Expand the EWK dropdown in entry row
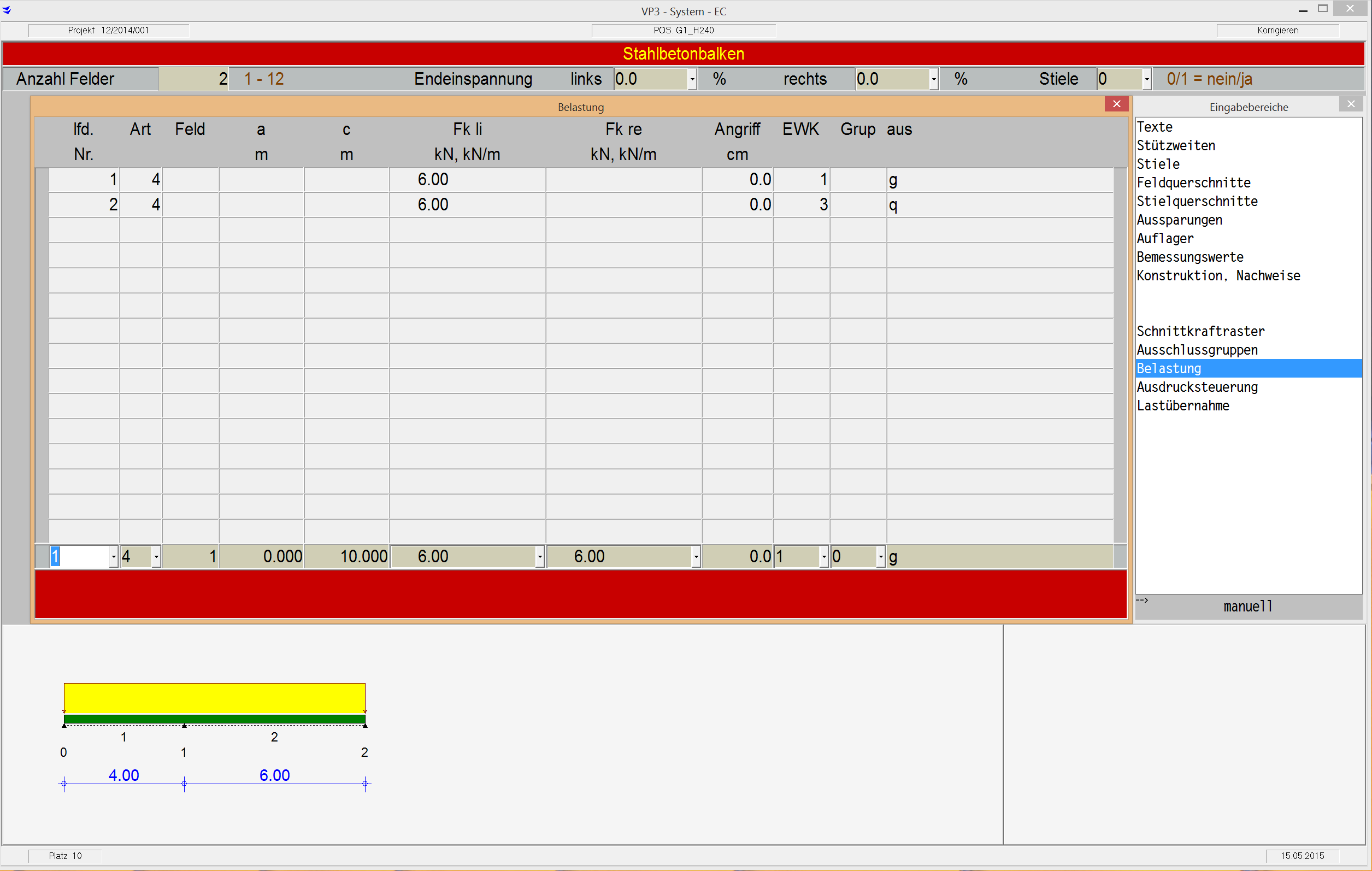This screenshot has width=1372, height=871. point(823,557)
